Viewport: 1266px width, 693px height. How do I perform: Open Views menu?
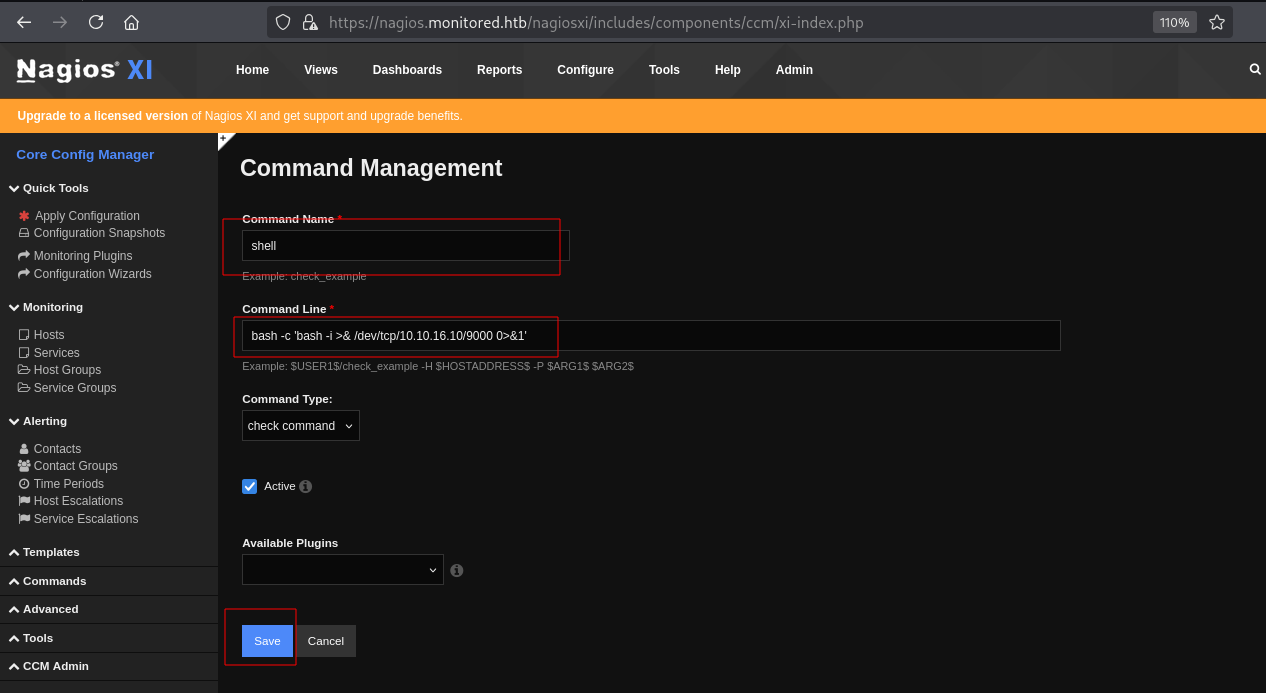pos(321,70)
